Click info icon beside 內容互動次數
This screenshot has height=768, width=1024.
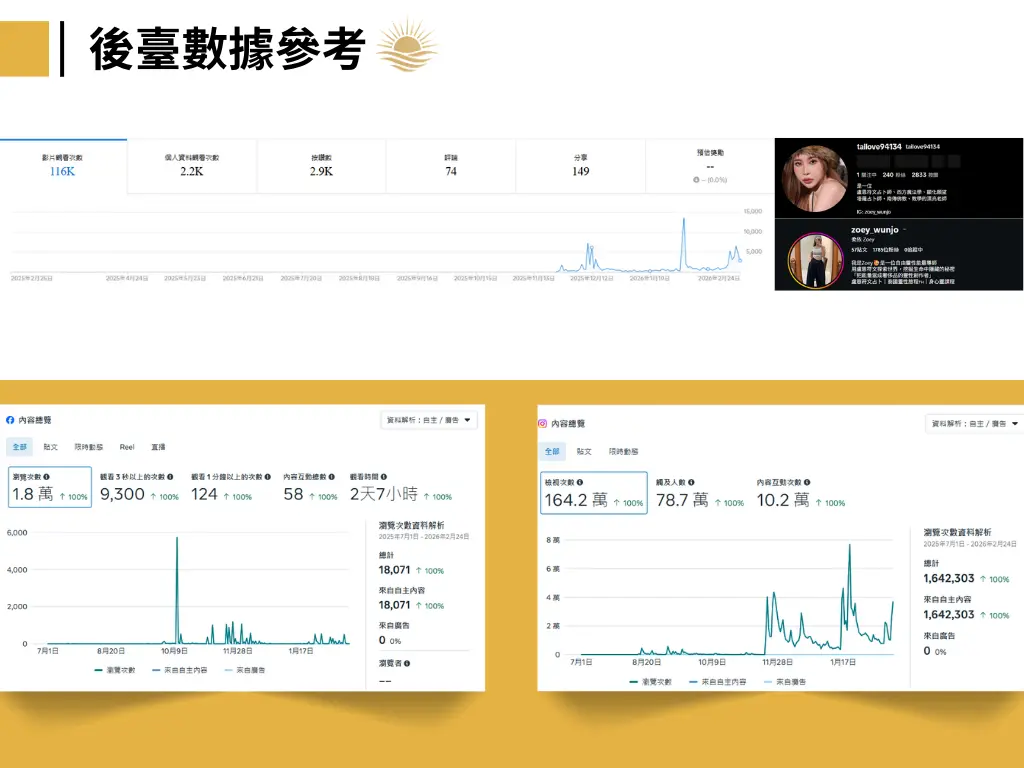(x=807, y=482)
